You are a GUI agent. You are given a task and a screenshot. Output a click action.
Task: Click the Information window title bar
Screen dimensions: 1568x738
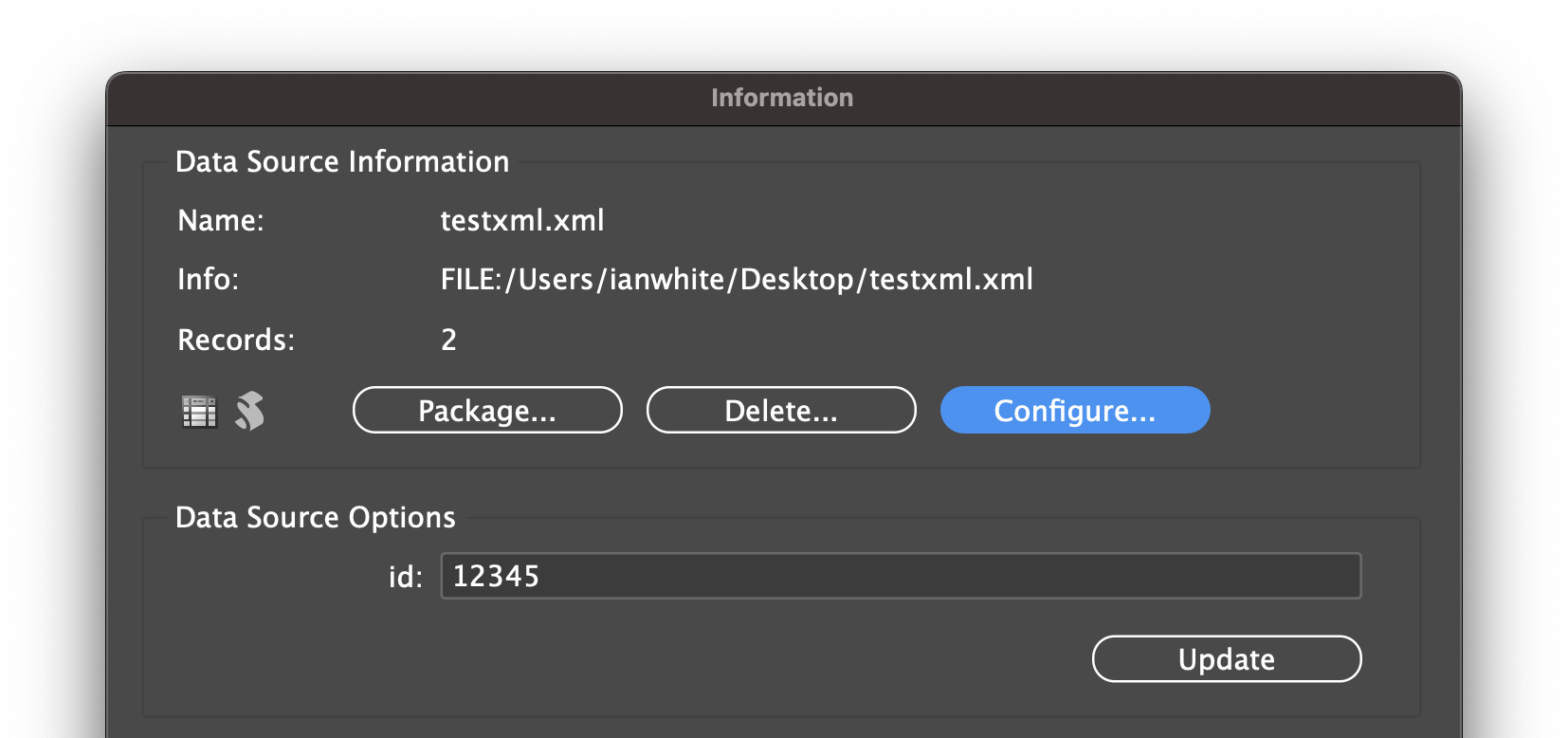782,98
